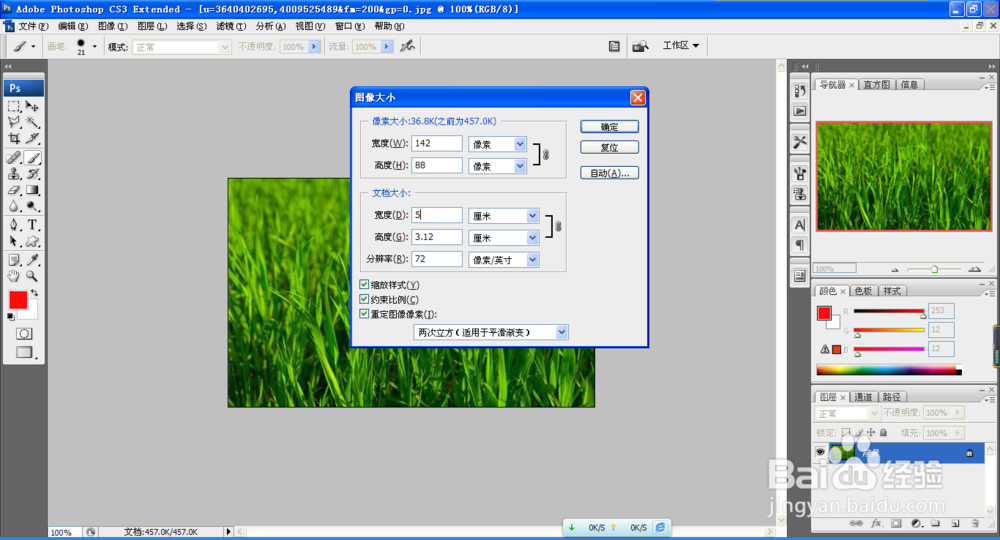Select the Healing Brush tool

13,157
